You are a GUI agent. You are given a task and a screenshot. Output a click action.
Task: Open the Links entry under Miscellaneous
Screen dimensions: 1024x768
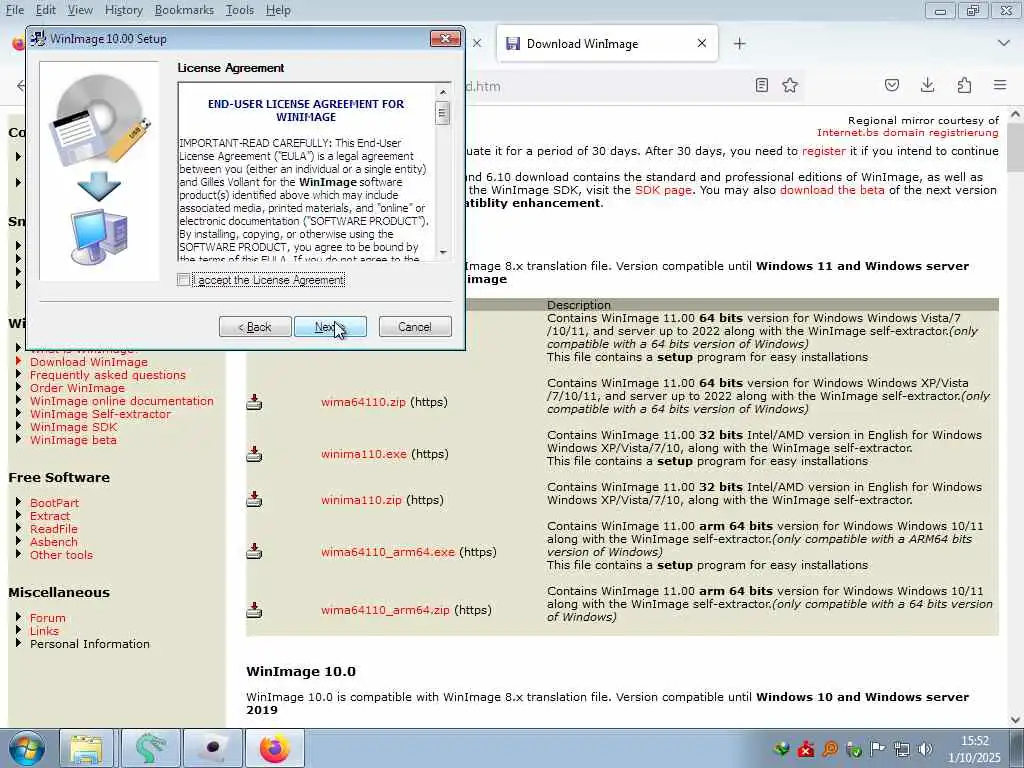[x=44, y=631]
